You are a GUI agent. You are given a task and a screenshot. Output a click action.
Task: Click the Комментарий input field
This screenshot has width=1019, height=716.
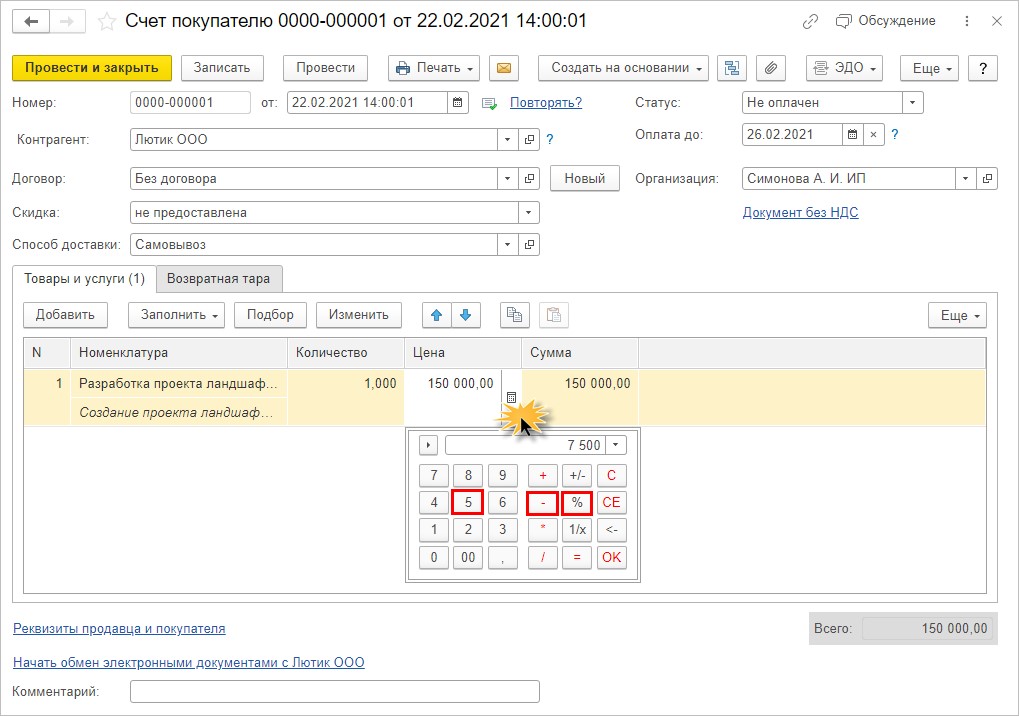point(334,691)
